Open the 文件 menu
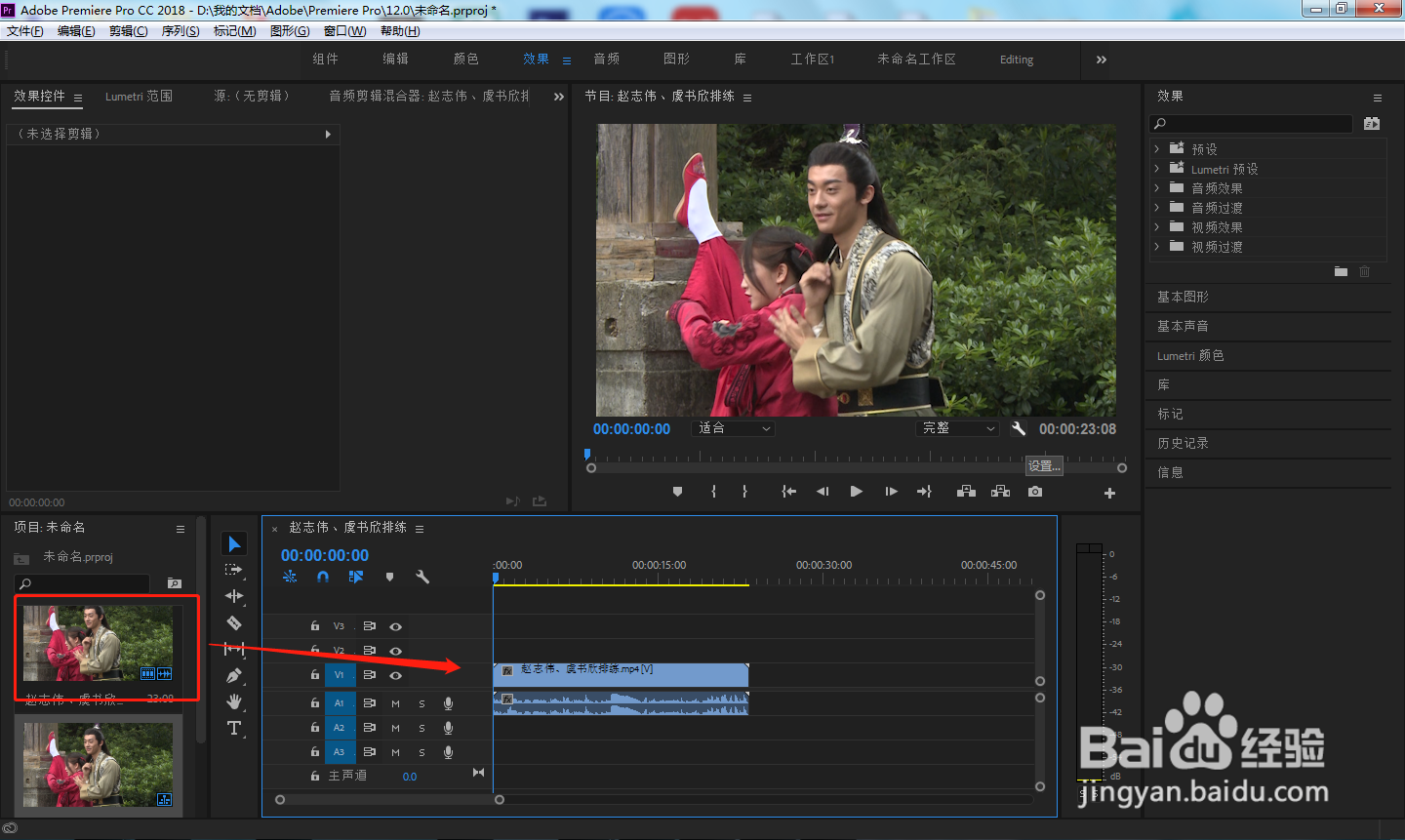This screenshot has width=1405, height=840. [x=25, y=31]
